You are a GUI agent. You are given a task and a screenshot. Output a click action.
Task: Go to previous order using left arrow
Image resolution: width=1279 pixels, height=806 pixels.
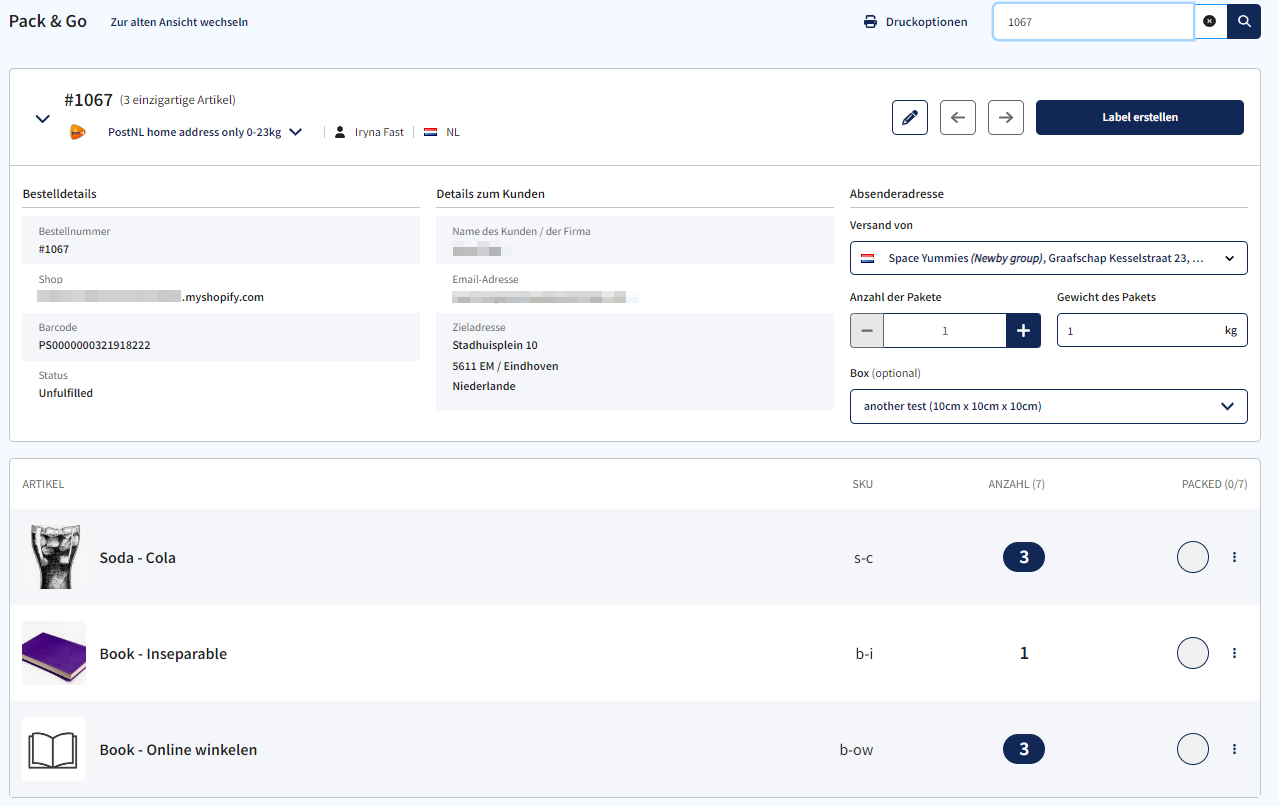click(957, 117)
